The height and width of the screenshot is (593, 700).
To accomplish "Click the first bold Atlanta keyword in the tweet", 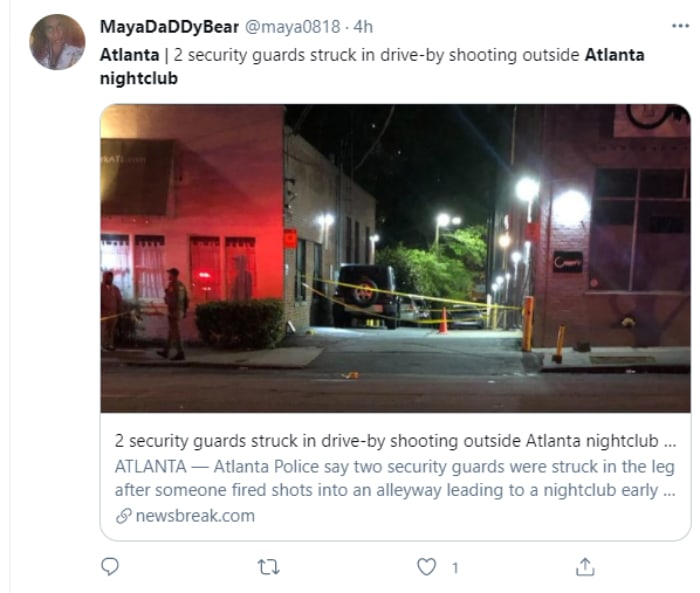I will (x=129, y=55).
